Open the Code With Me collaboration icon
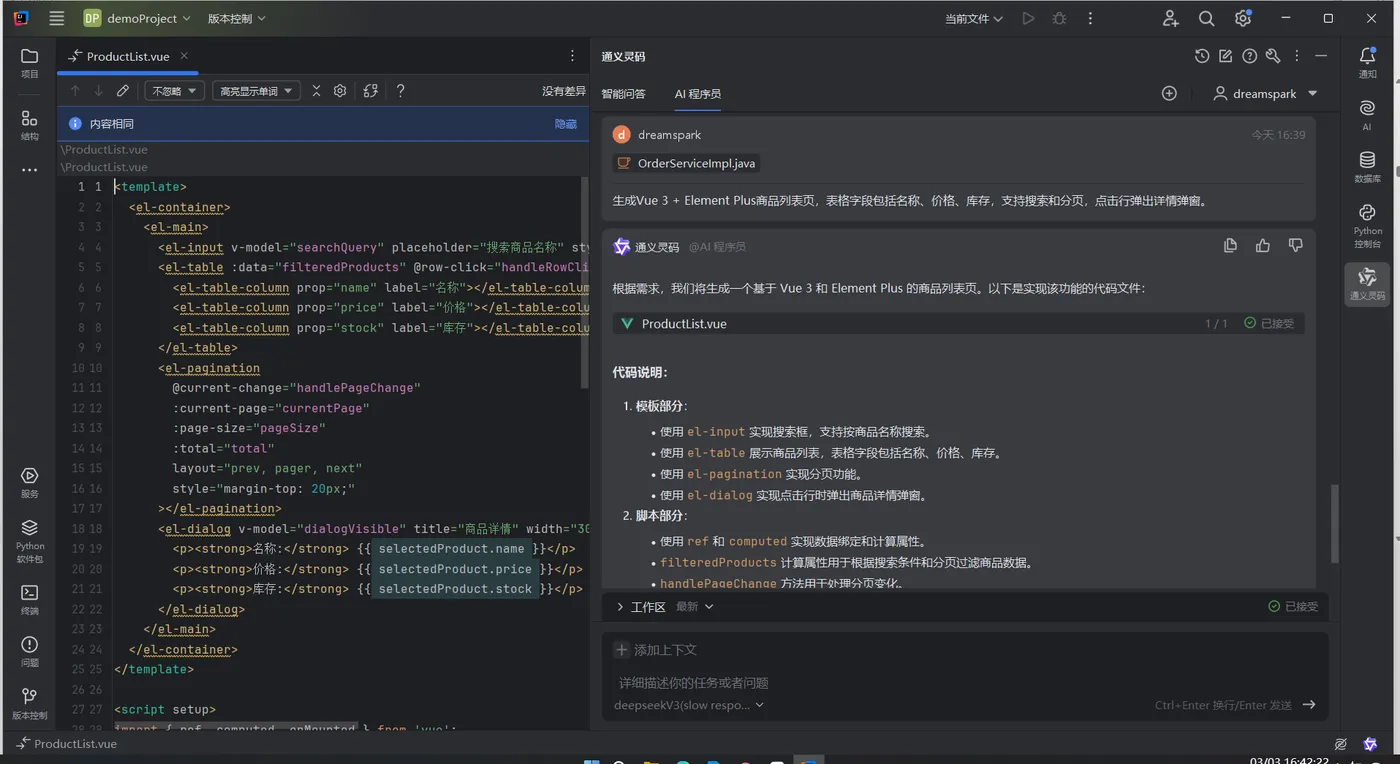Screen dimensions: 1400x764 pos(1171,18)
